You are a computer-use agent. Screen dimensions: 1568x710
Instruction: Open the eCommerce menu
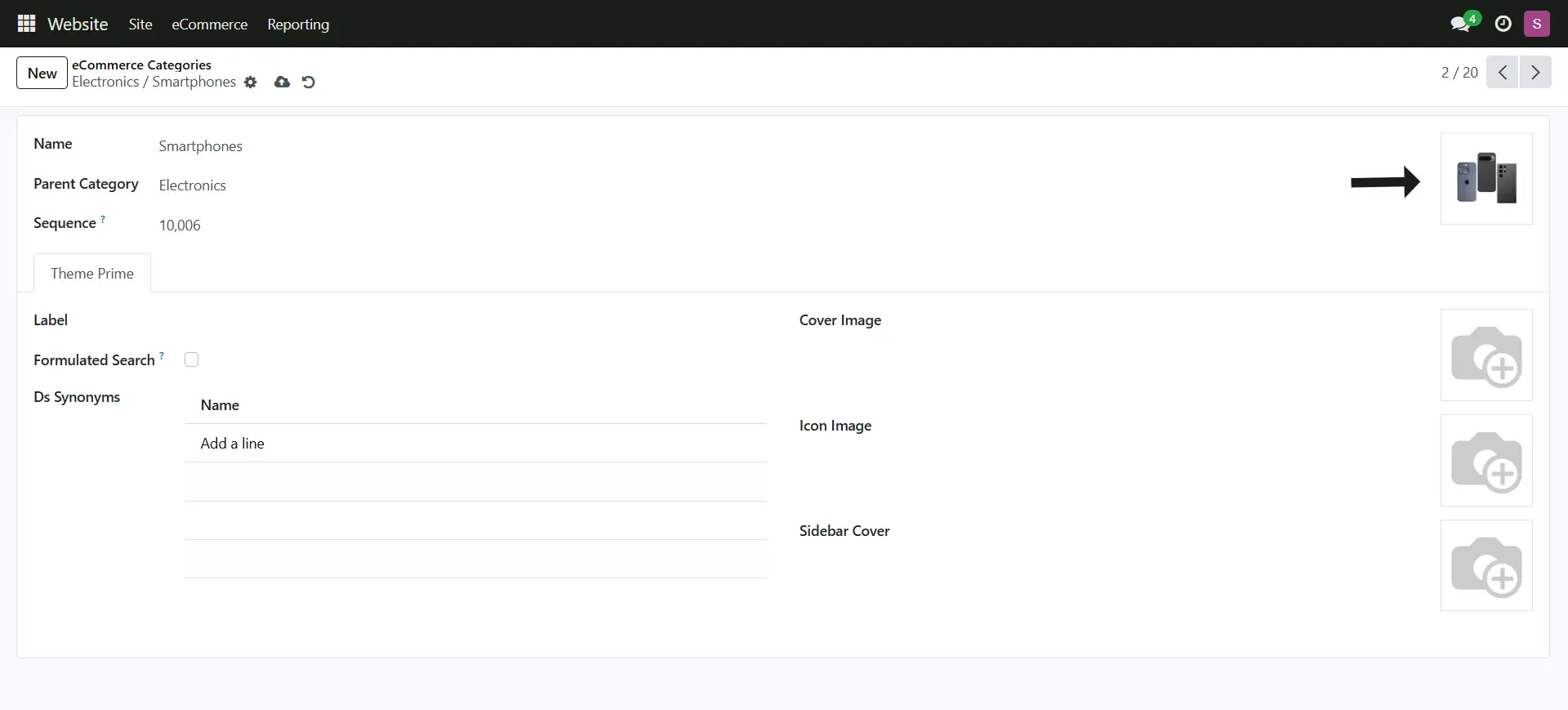(x=209, y=25)
